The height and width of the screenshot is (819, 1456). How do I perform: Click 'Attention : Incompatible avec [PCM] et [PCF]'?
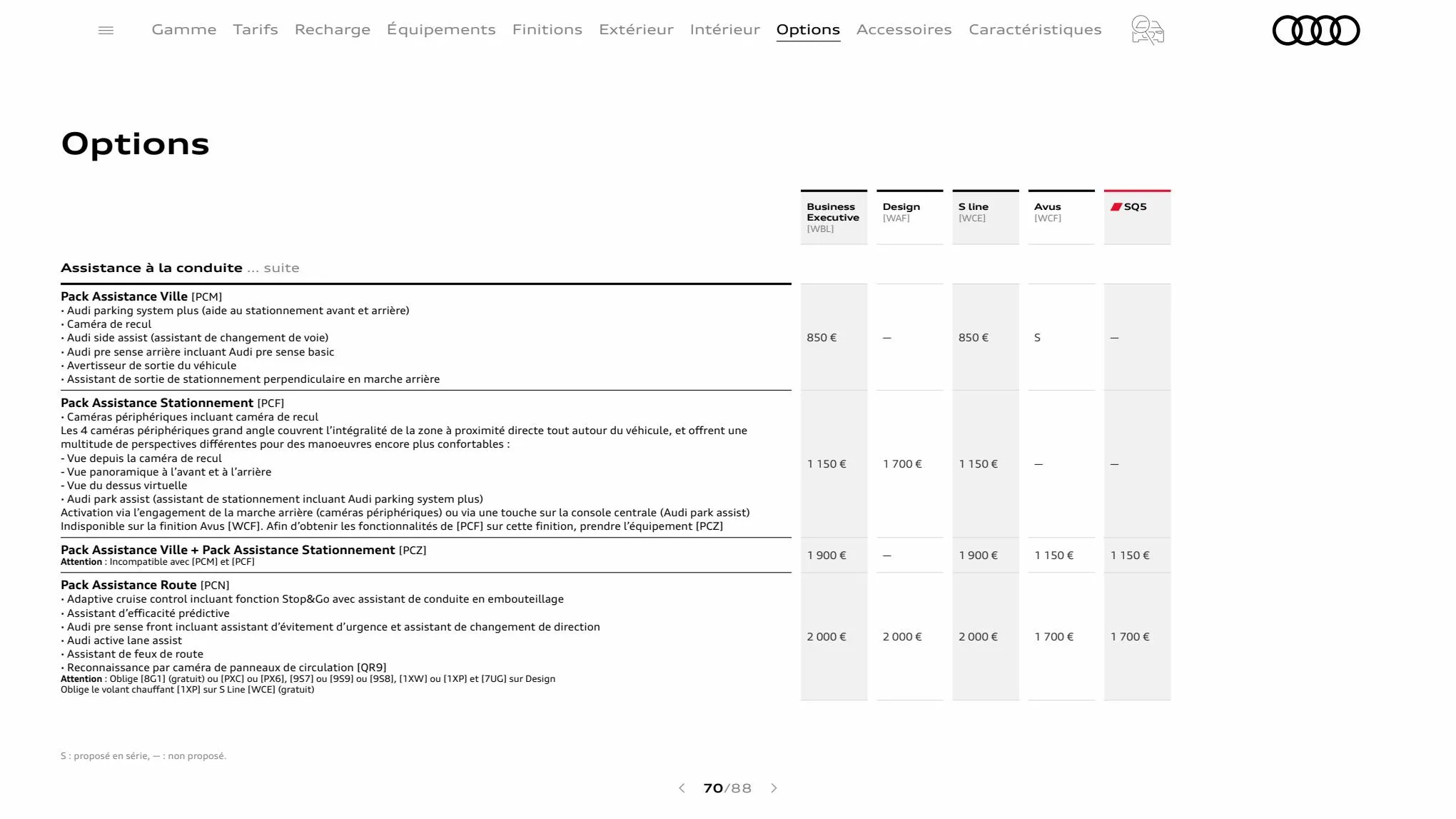pos(158,562)
